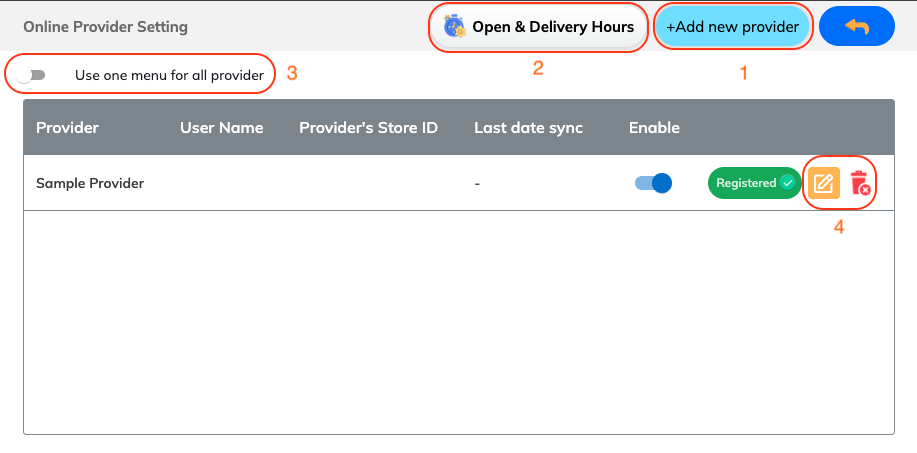Click the dash in Last date sync cell
Screen dimensions: 917x453
click(x=477, y=184)
